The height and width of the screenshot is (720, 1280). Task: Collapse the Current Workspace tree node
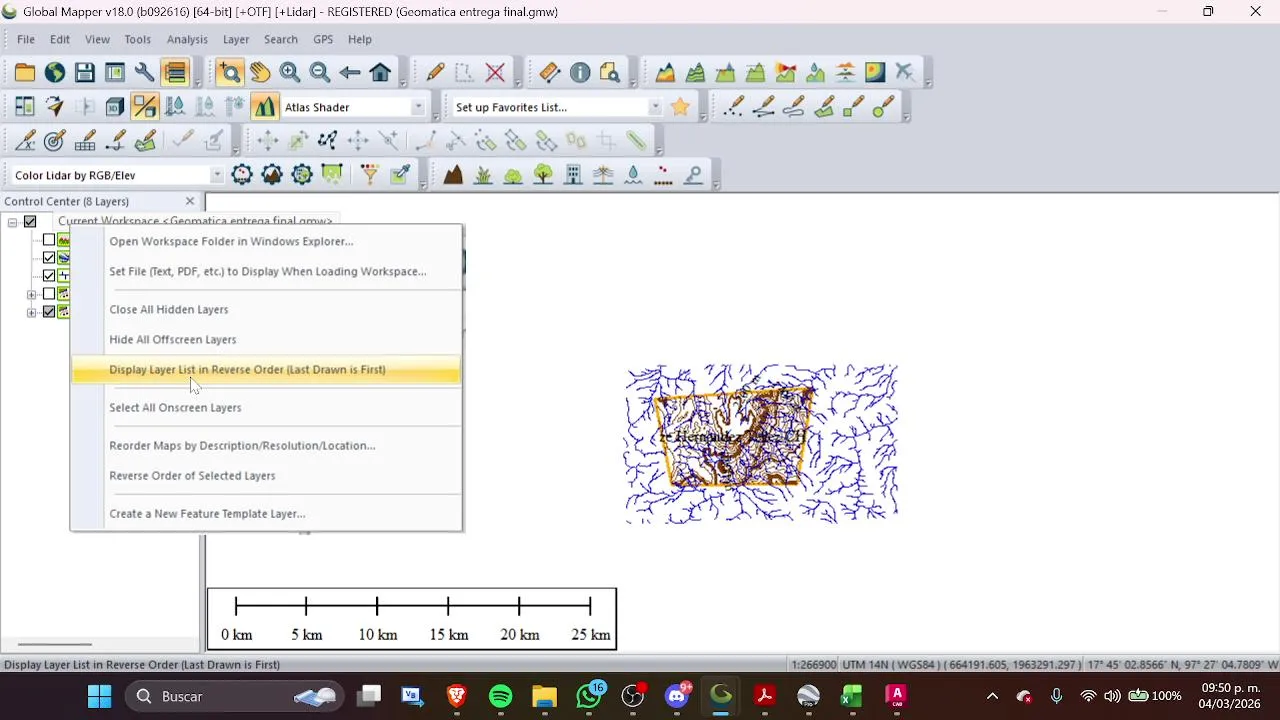point(12,222)
